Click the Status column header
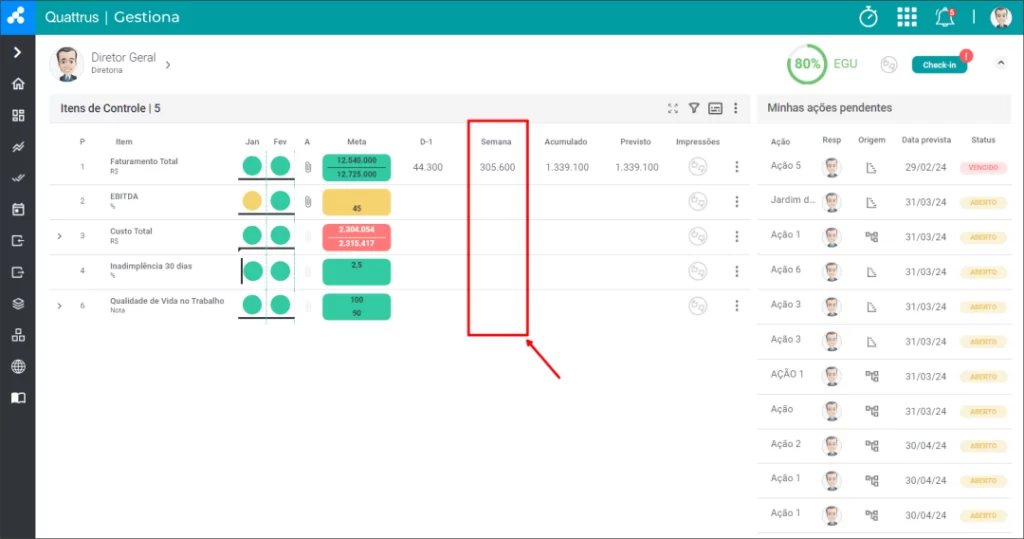Screen dimensions: 1024x539 point(983,140)
